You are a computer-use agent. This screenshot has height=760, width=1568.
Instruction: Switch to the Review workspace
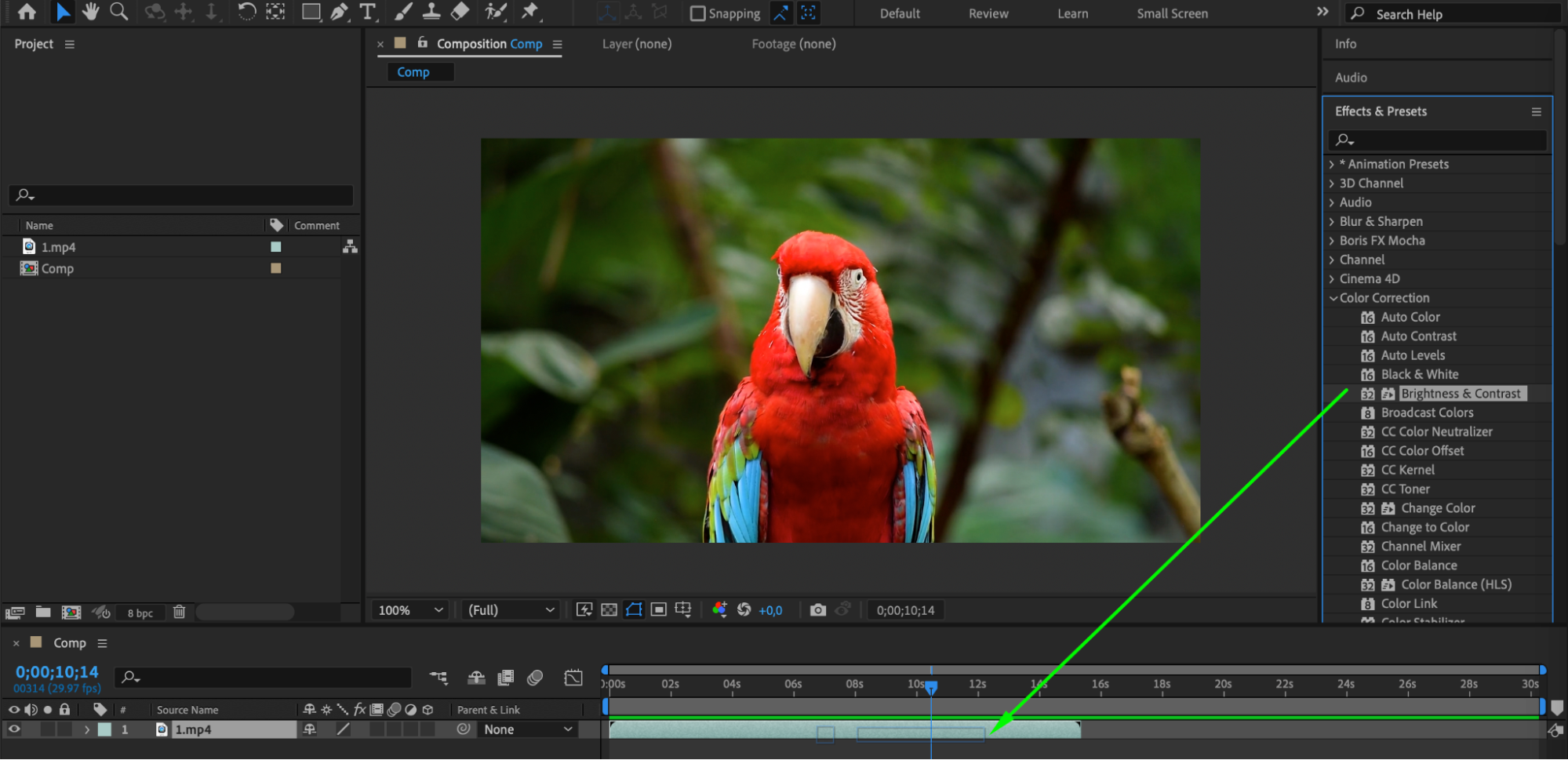(988, 13)
